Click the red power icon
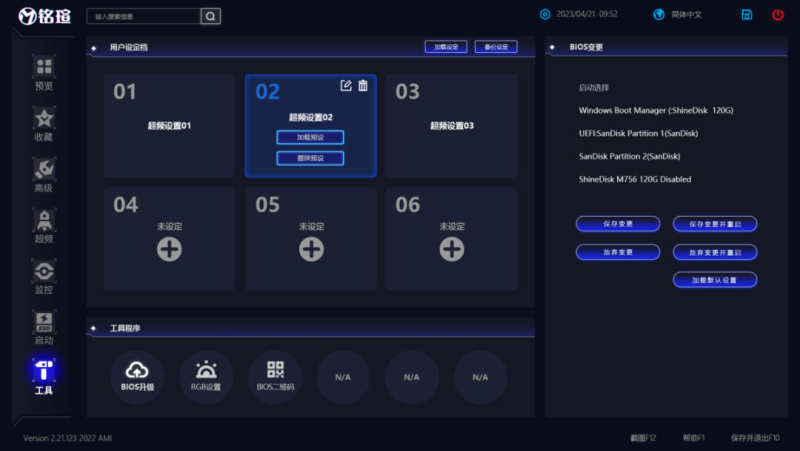800x451 pixels. (778, 15)
